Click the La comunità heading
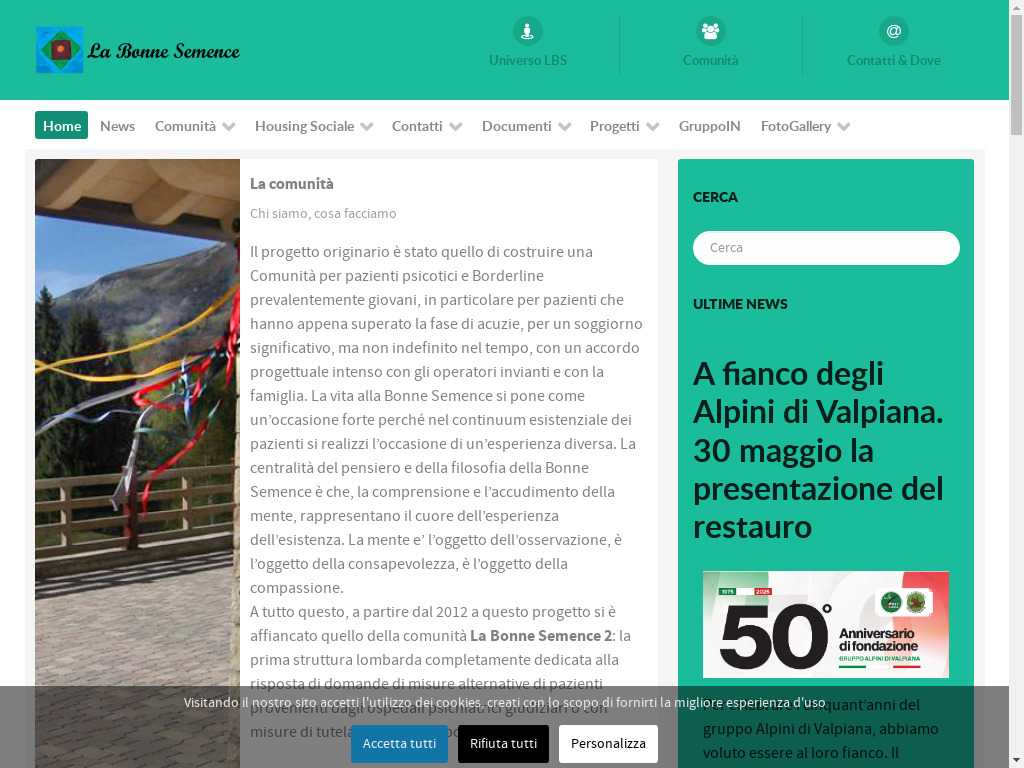The image size is (1024, 768). [291, 184]
